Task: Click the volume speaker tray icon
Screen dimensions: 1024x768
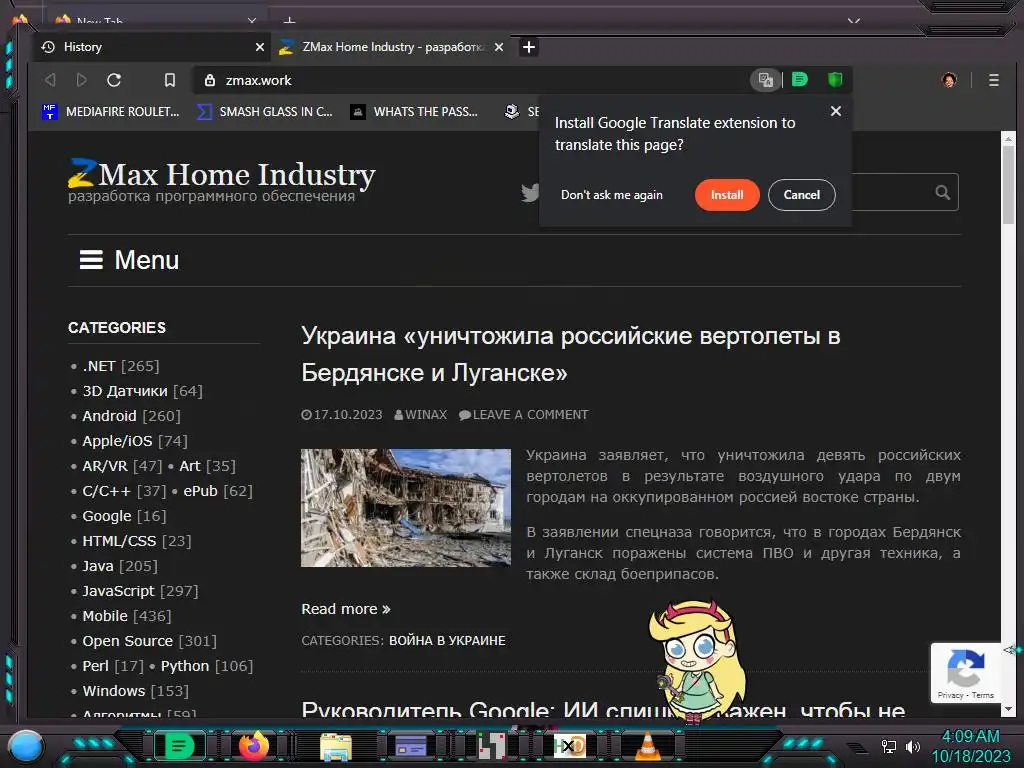Action: [x=912, y=746]
